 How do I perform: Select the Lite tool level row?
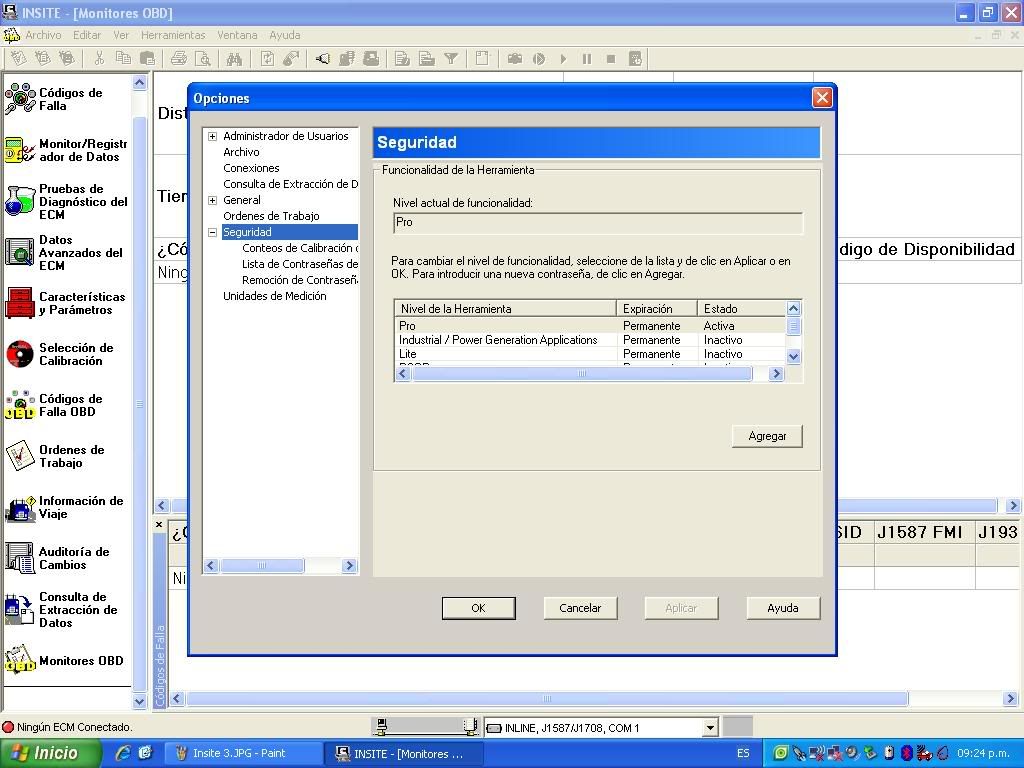pyautogui.click(x=590, y=354)
